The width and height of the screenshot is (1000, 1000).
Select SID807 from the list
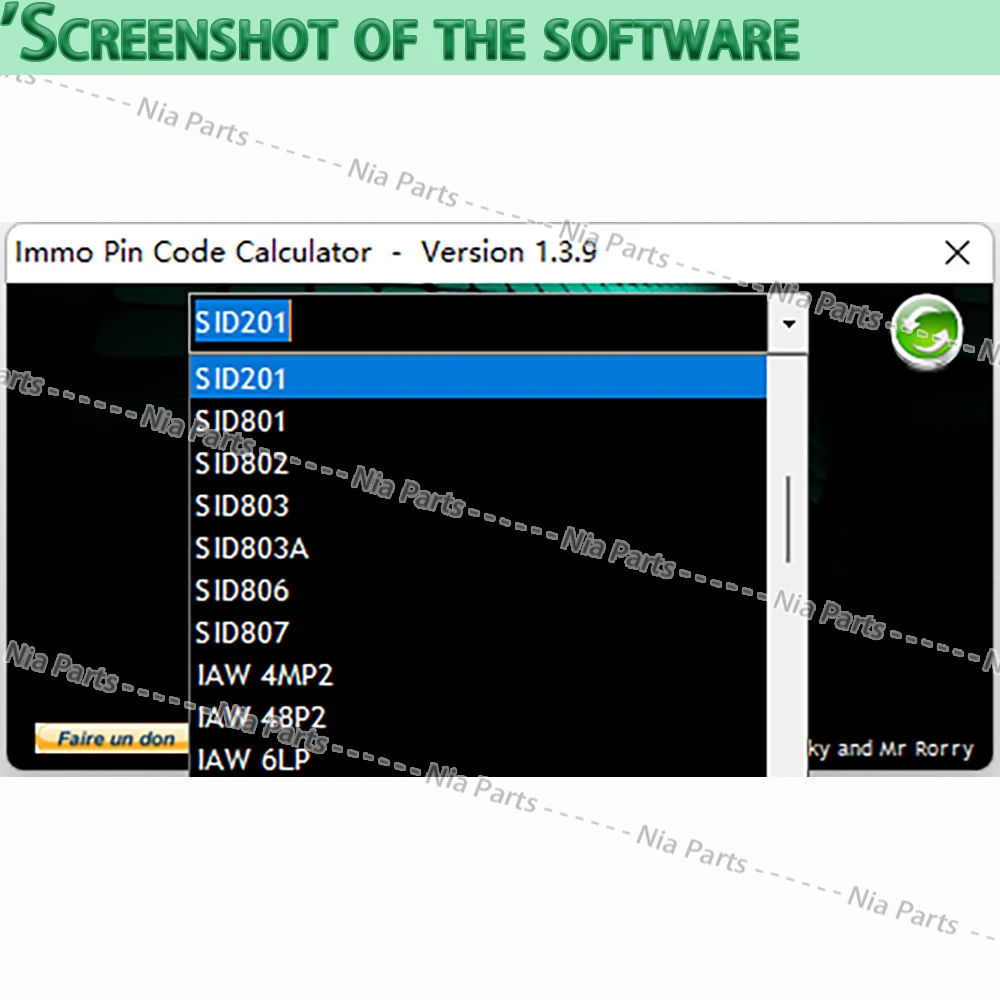(x=478, y=632)
